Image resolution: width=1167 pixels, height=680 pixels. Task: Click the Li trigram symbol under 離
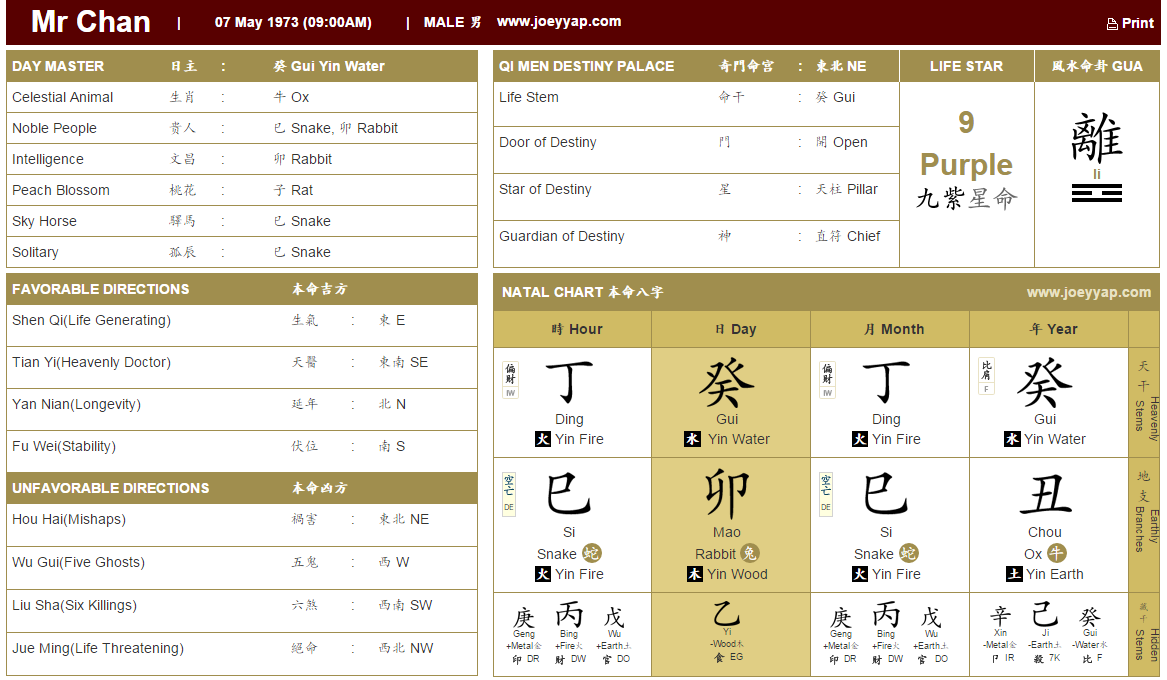pos(1096,193)
